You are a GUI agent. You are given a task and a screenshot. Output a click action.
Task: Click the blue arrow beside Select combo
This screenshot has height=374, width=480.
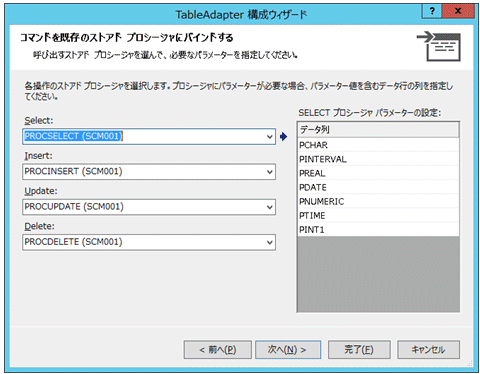click(283, 136)
